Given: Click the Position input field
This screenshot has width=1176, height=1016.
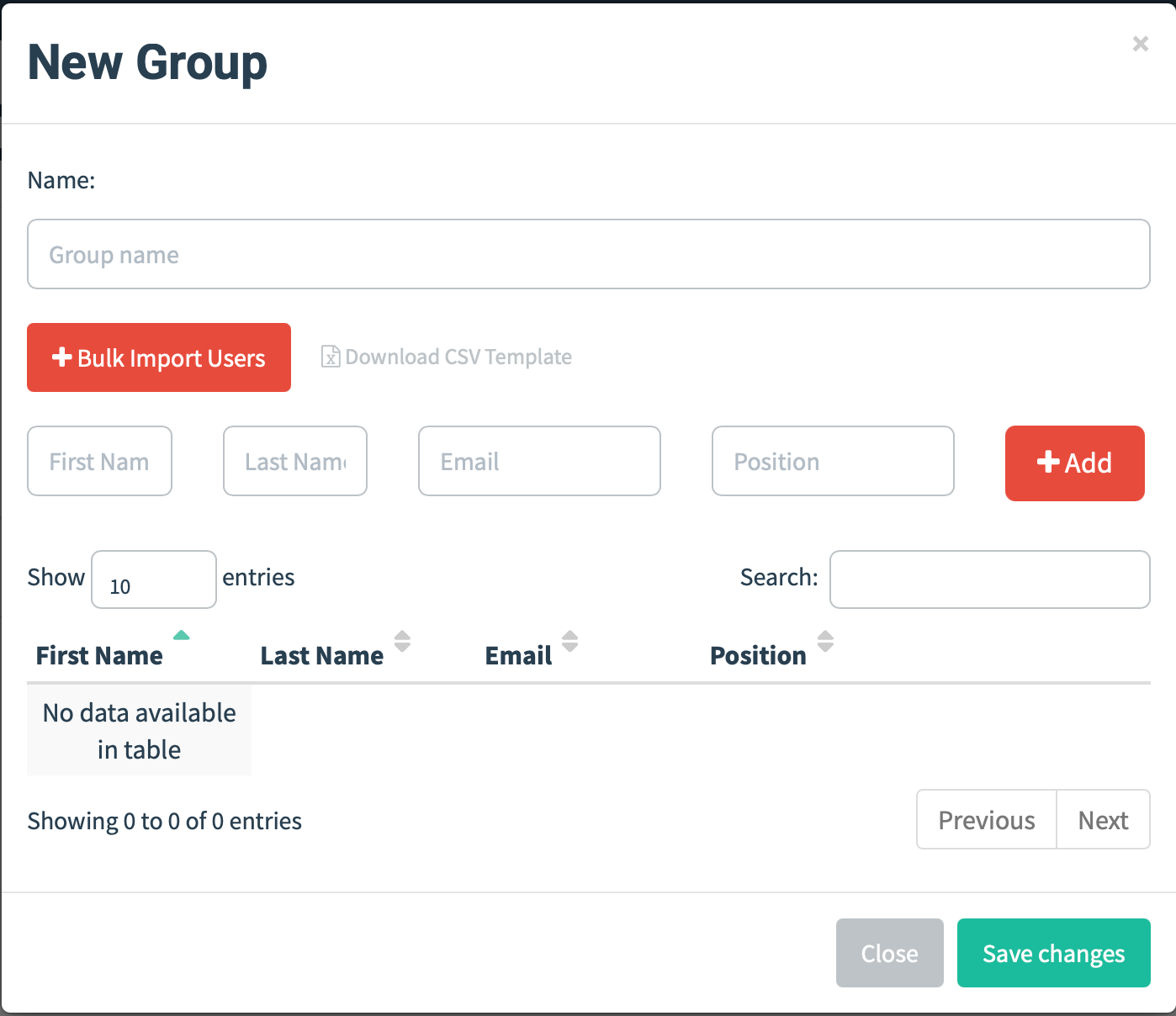Looking at the screenshot, I should tap(833, 461).
